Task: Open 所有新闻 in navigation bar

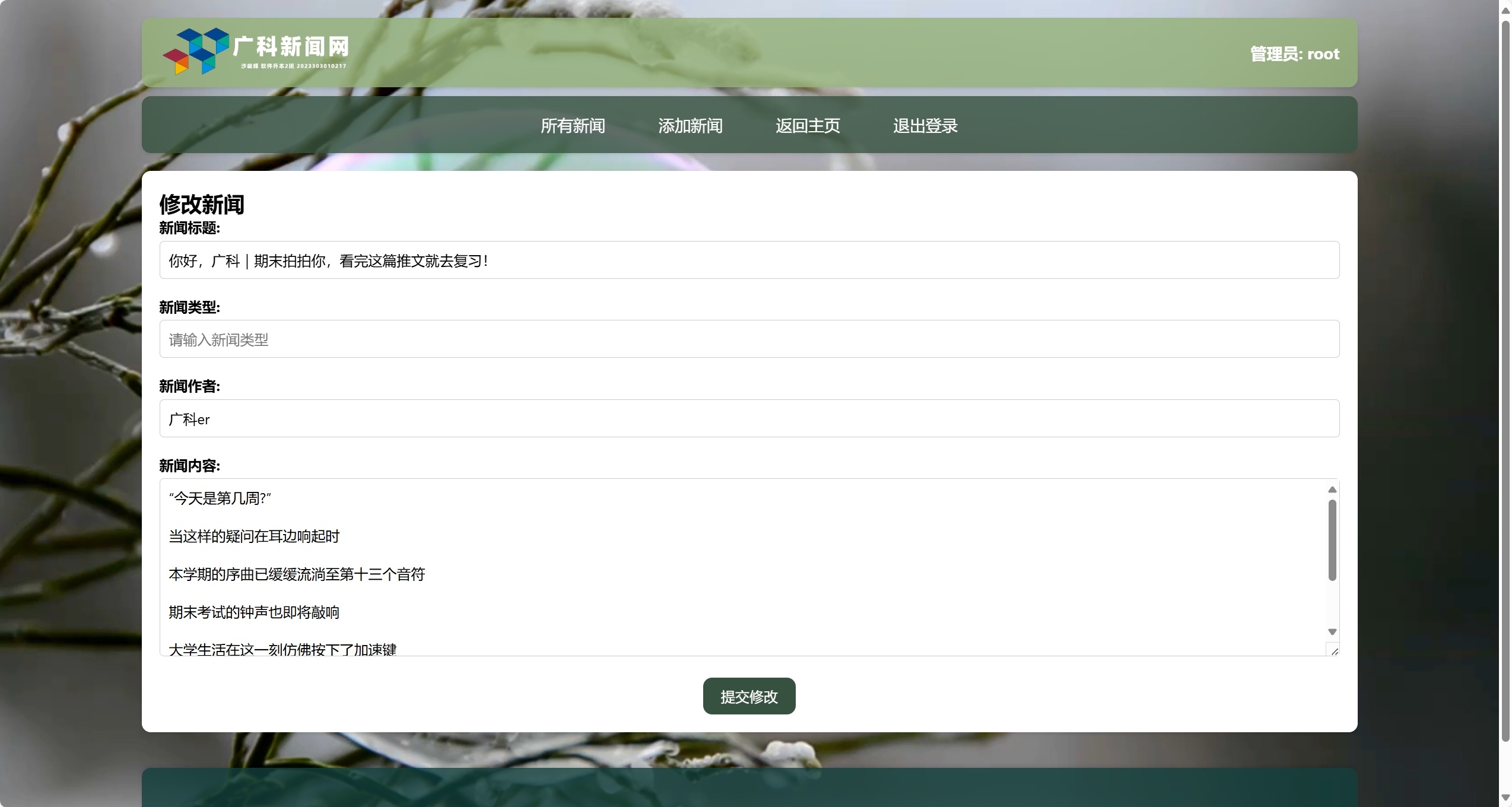Action: tap(572, 126)
